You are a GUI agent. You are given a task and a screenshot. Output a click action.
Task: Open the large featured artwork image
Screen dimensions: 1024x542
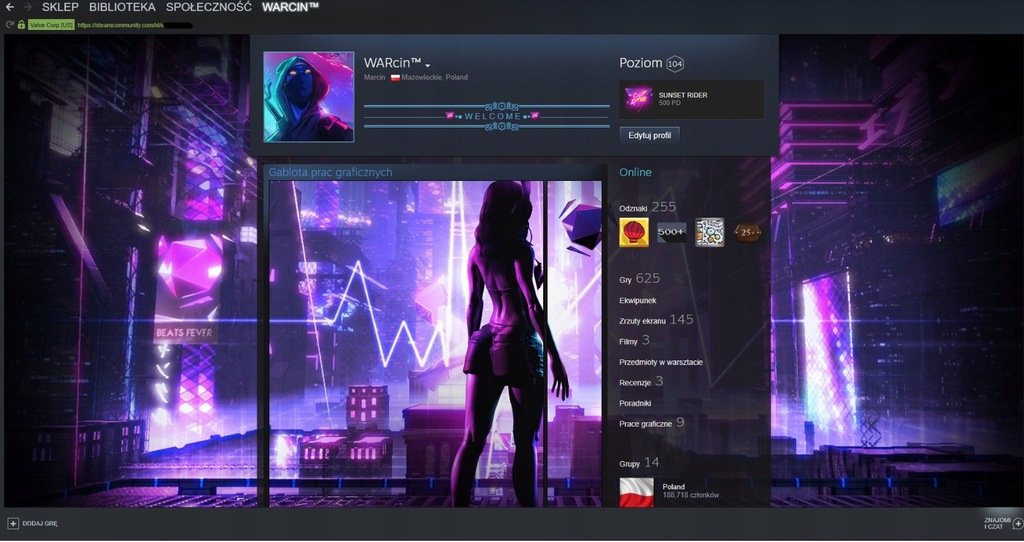[x=406, y=343]
